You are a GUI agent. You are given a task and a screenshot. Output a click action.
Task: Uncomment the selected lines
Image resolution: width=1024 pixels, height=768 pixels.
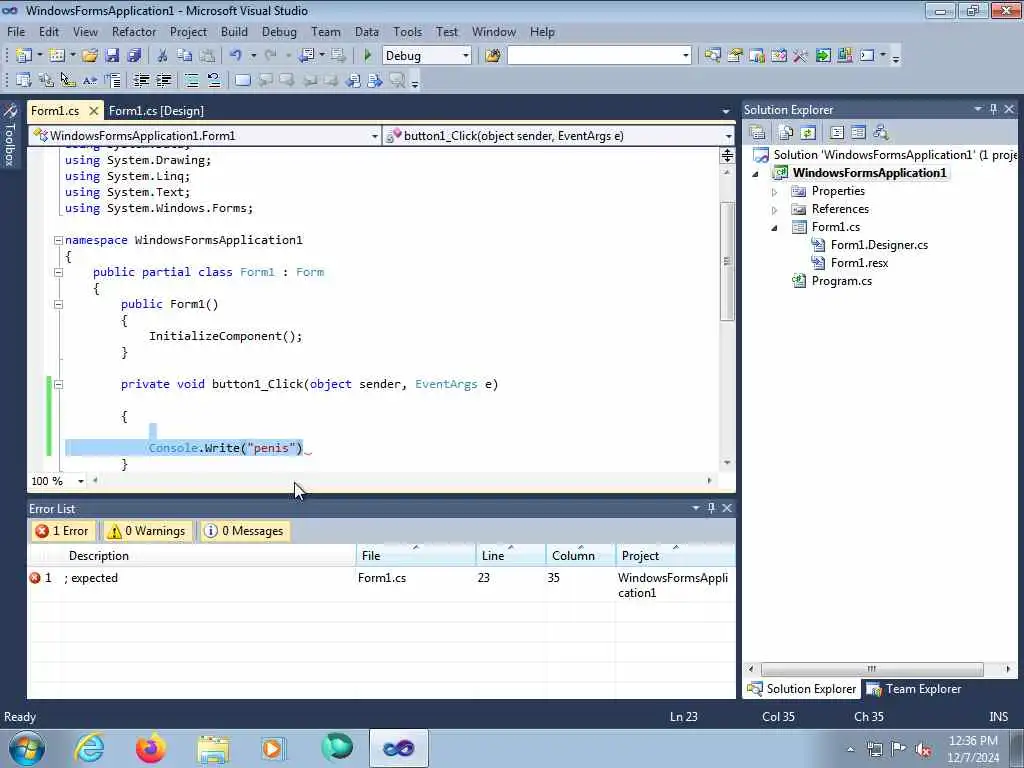coord(214,80)
